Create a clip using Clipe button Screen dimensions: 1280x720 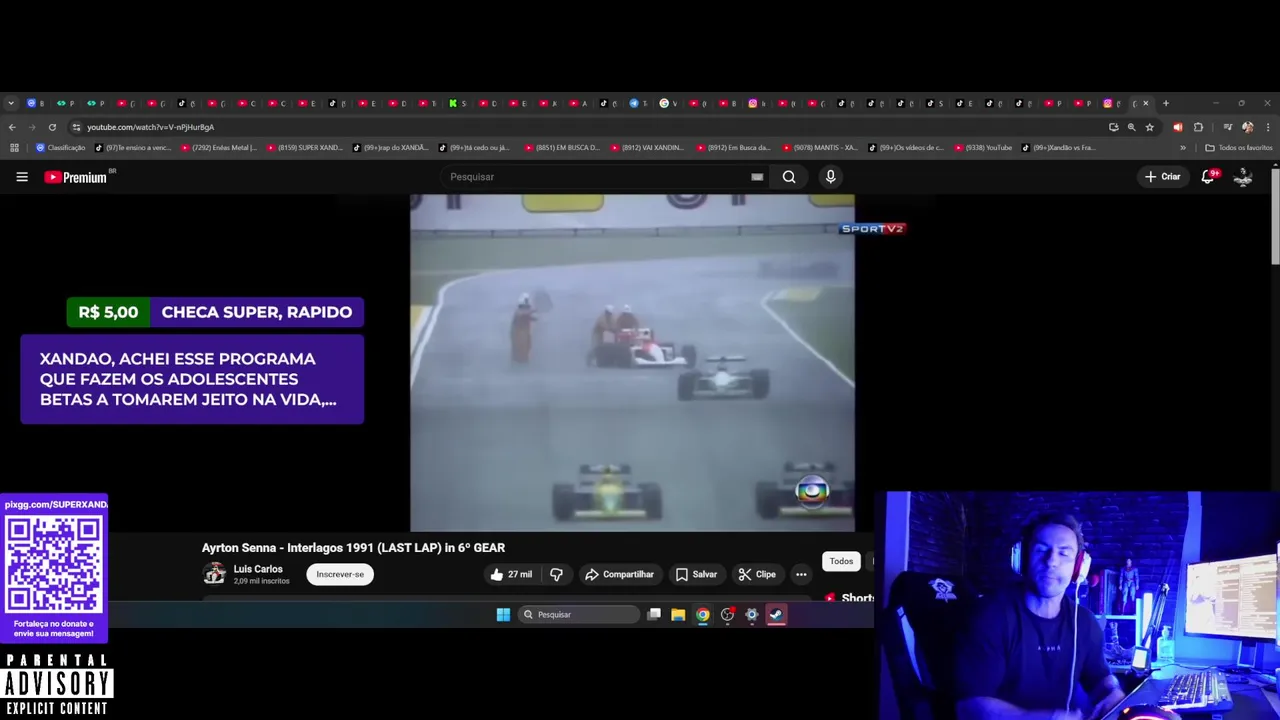coord(757,574)
